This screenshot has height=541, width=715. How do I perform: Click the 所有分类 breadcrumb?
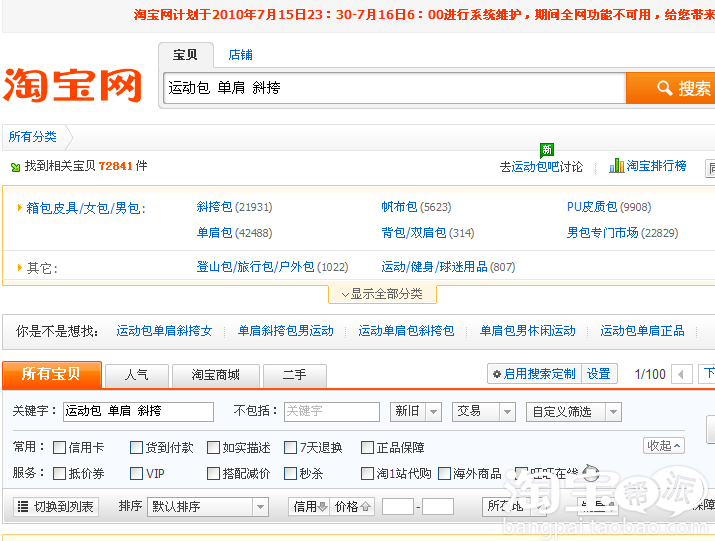[x=32, y=136]
